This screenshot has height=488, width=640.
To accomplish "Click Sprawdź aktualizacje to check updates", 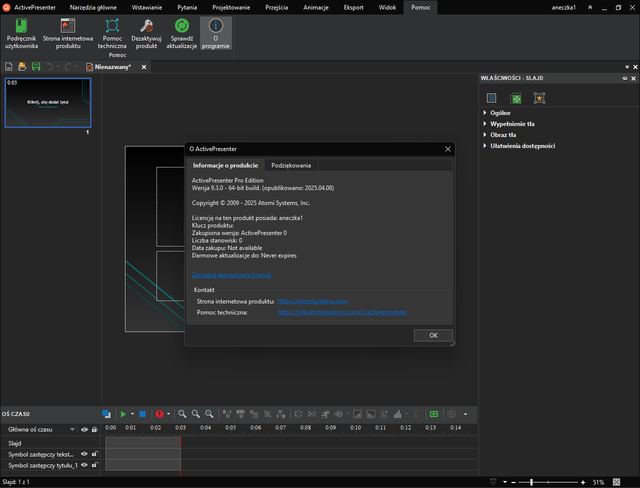I will pyautogui.click(x=182, y=34).
